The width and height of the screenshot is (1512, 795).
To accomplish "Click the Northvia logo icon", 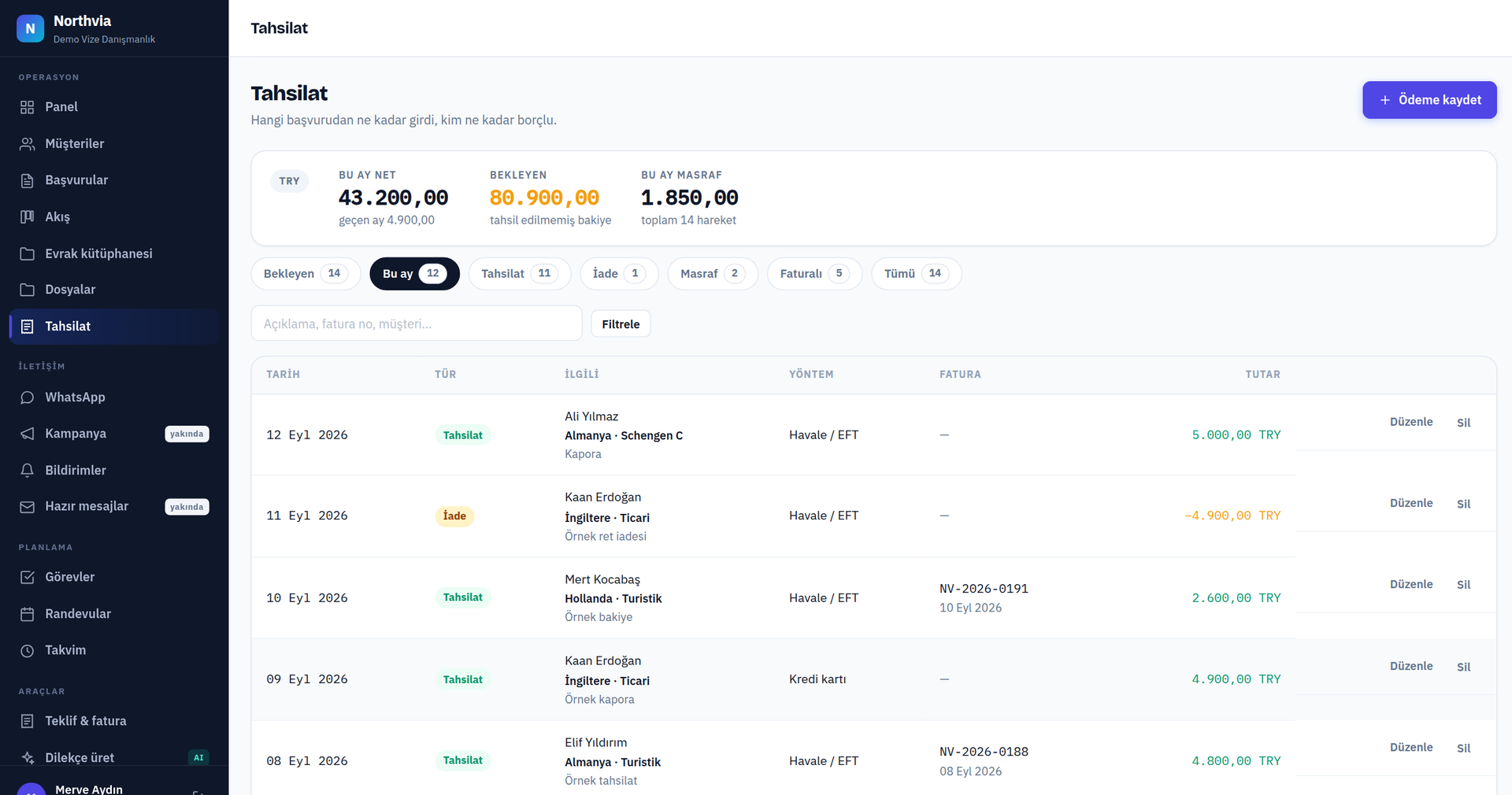I will [x=30, y=28].
